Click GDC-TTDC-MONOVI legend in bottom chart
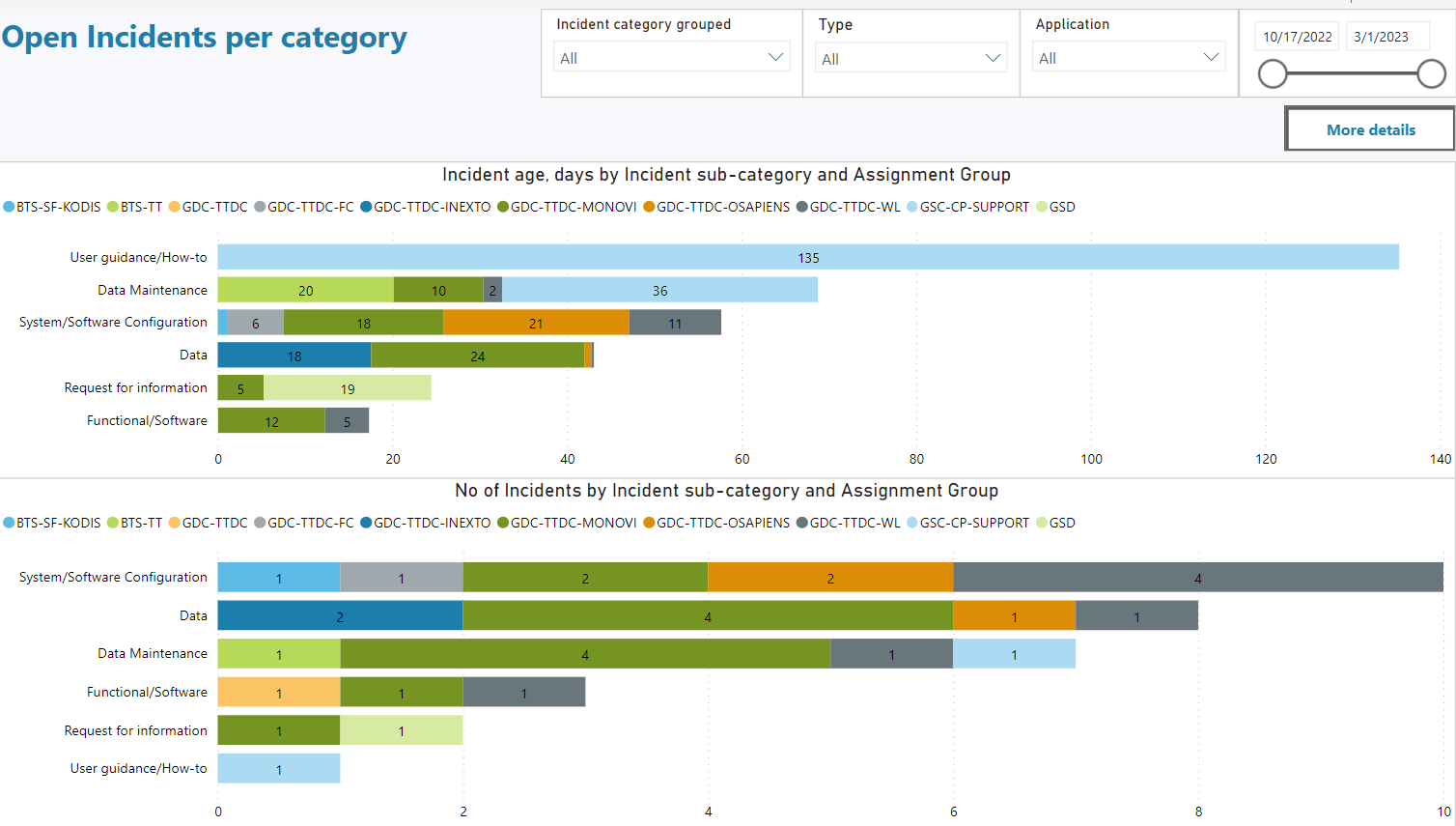The width and height of the screenshot is (1456, 826). 567,523
